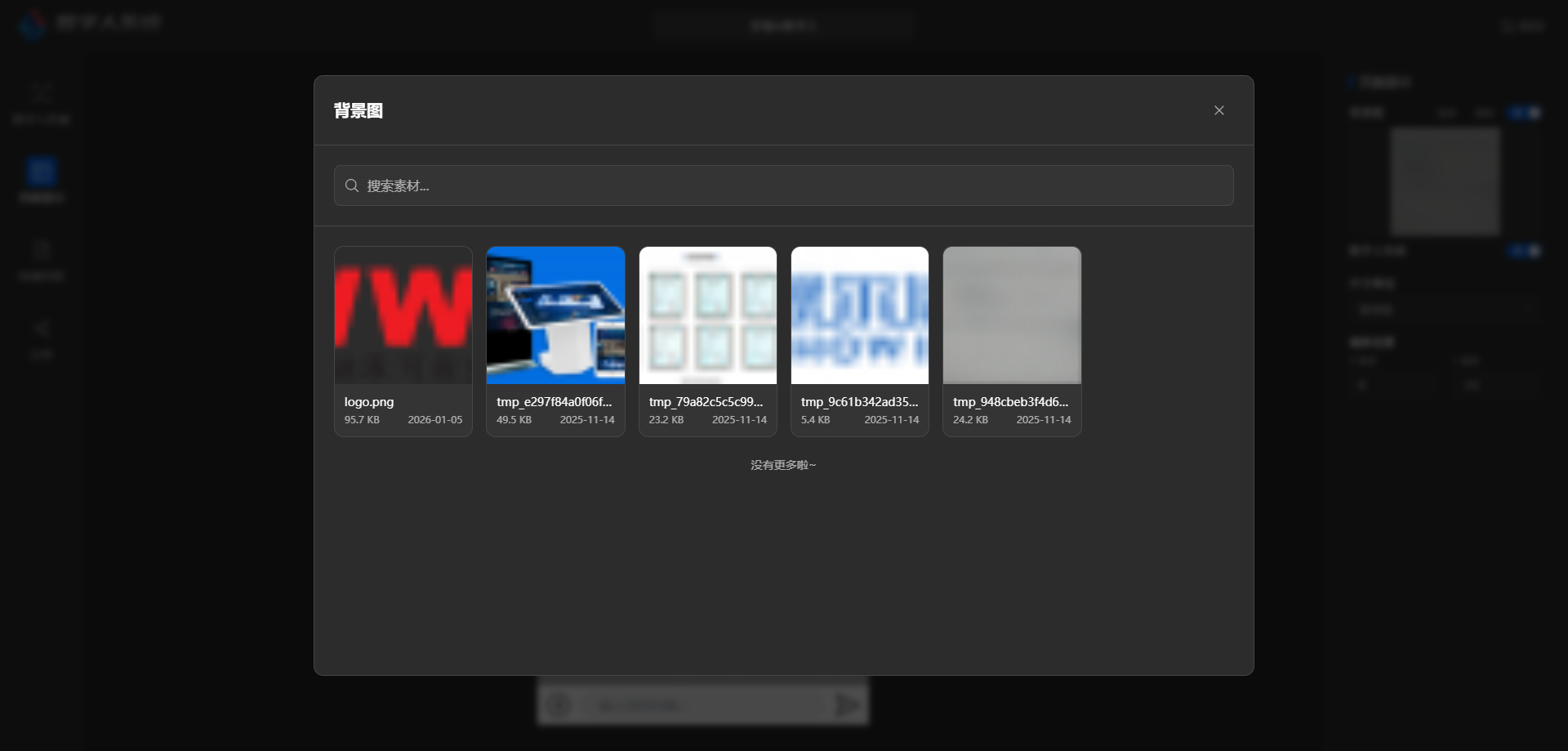The image size is (1568, 751).
Task: Close the 背景图 dialog with the X
Action: point(1218,110)
